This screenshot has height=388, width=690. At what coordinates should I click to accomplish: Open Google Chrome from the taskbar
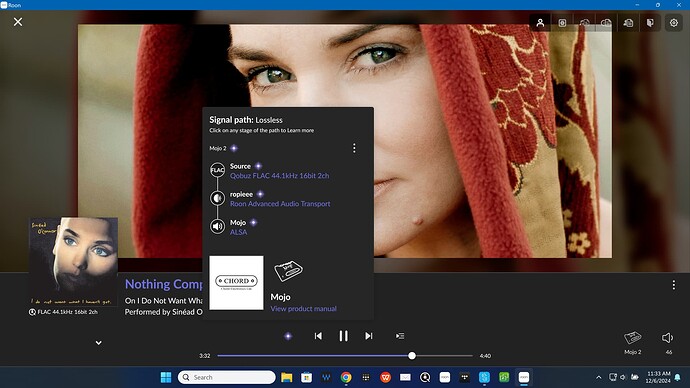(346, 377)
